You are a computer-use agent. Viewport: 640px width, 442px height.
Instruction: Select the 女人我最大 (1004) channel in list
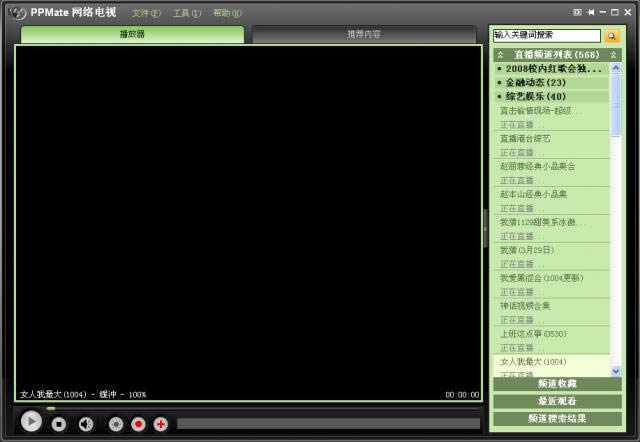click(552, 366)
